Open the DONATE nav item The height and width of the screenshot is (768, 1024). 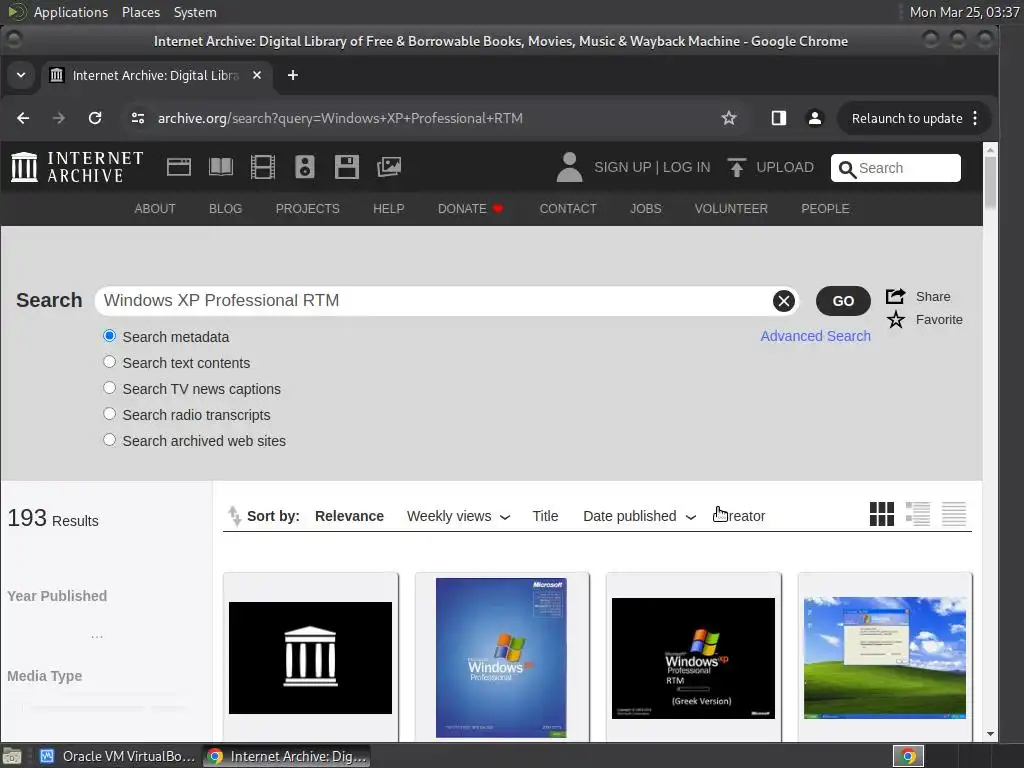click(x=470, y=209)
